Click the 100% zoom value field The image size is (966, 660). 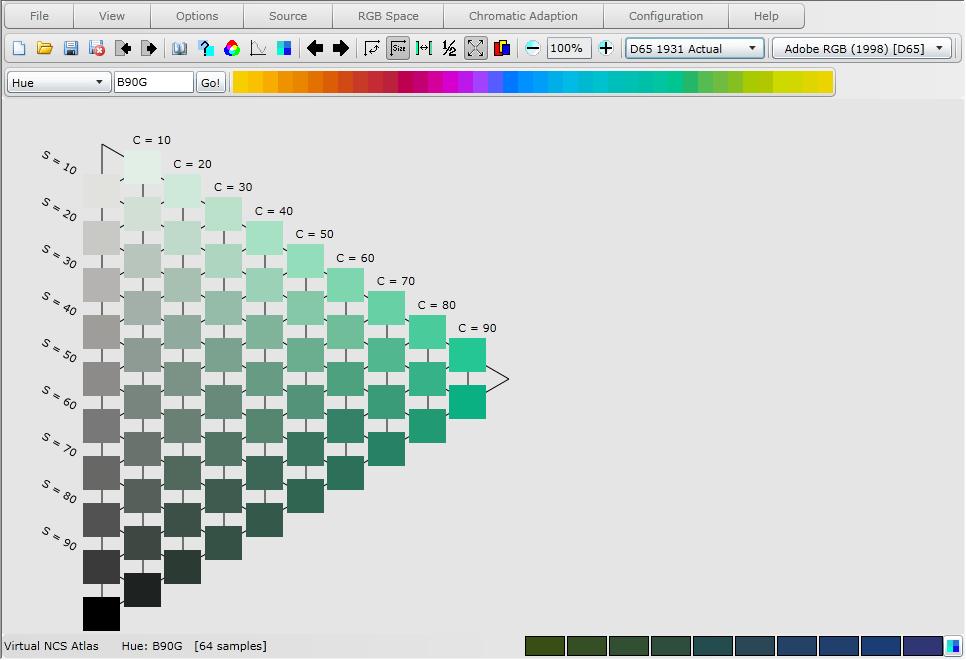[569, 48]
